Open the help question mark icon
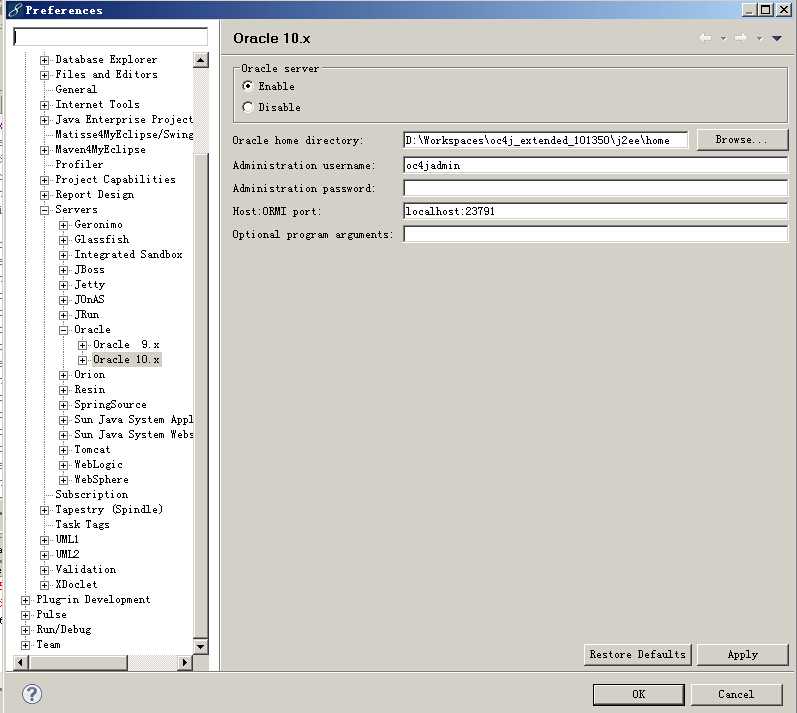Screen dimensions: 797x713 click(x=32, y=694)
